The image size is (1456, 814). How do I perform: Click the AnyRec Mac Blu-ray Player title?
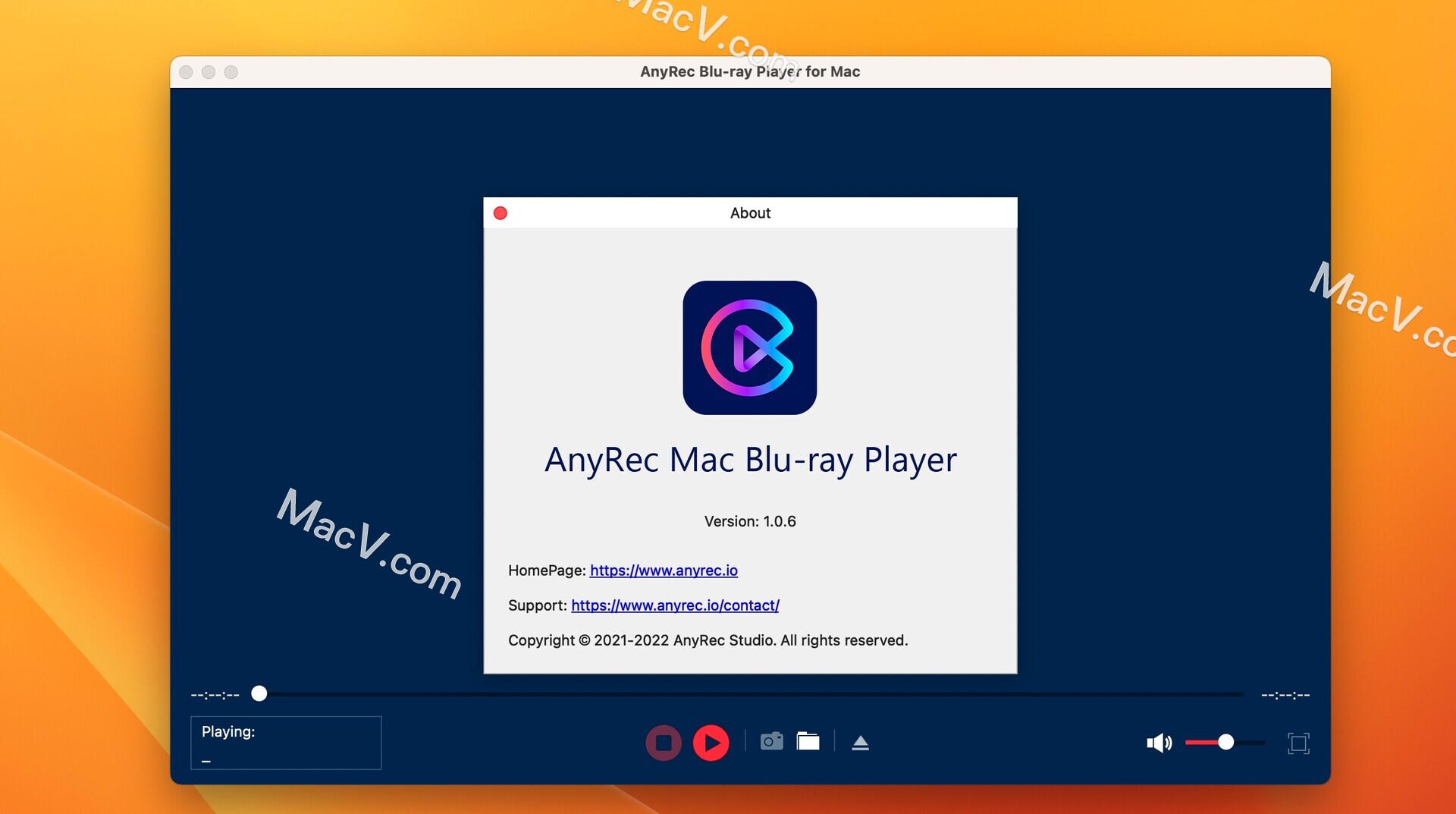coord(751,460)
